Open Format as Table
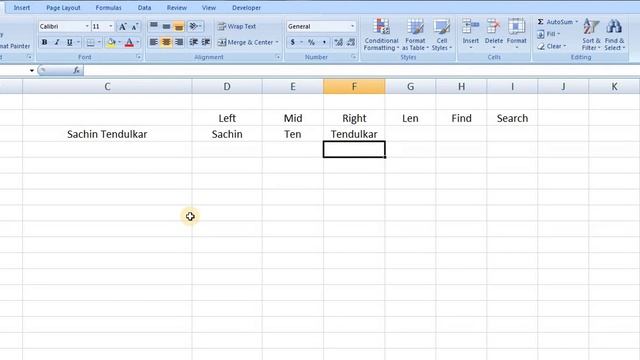The width and height of the screenshot is (640, 360). coord(415,35)
